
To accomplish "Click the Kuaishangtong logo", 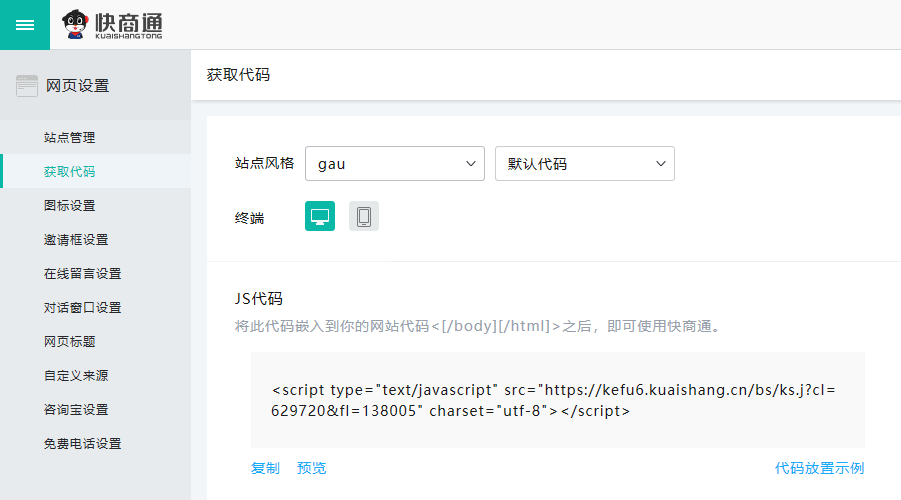I will (112, 25).
